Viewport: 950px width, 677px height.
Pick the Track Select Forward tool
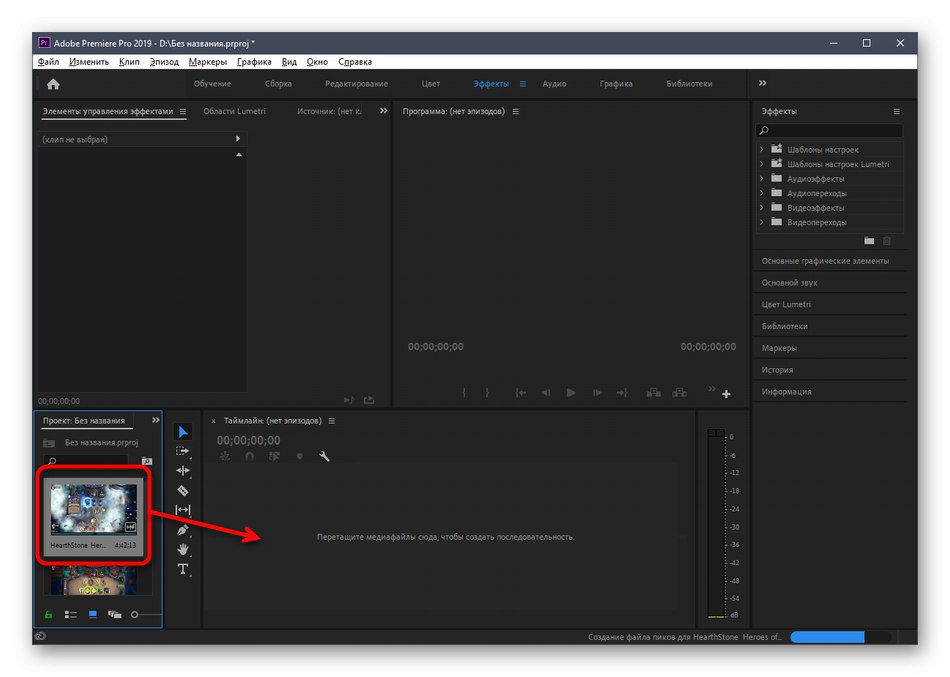(x=183, y=451)
